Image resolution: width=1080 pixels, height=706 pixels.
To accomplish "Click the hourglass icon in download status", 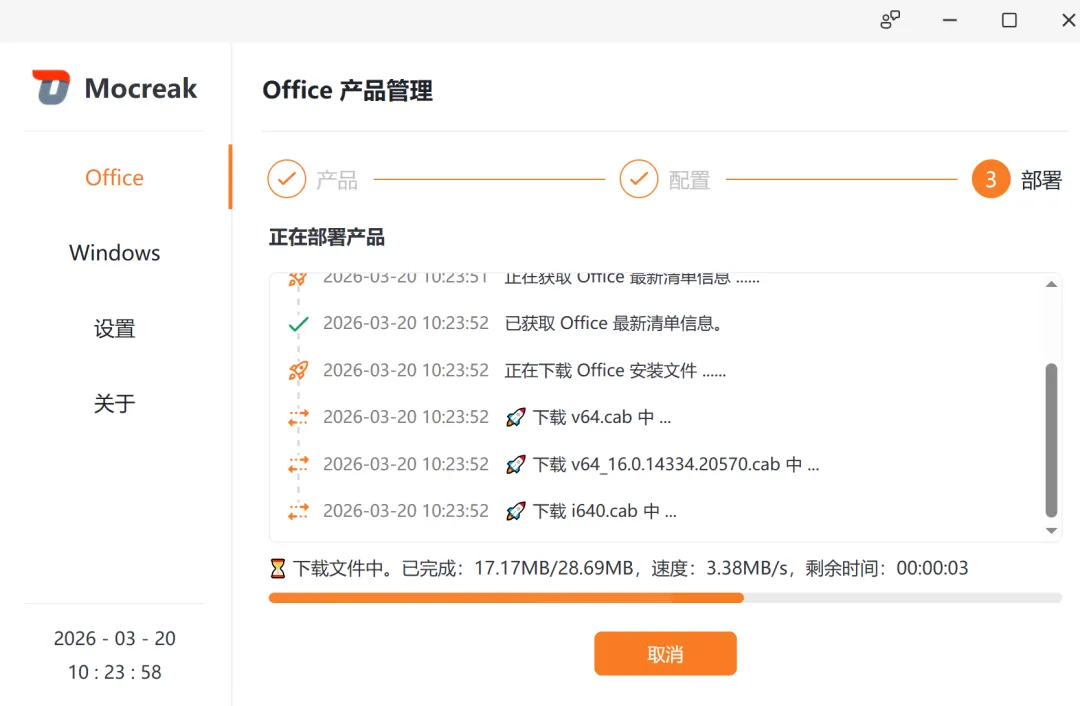I will click(x=278, y=568).
